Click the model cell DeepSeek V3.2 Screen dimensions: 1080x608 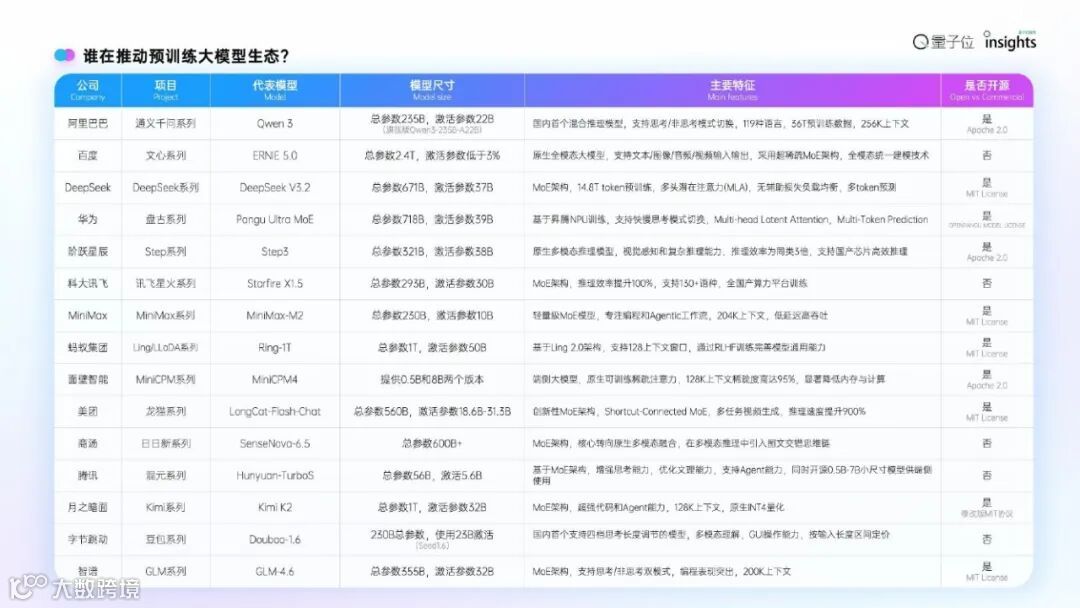pyautogui.click(x=275, y=187)
